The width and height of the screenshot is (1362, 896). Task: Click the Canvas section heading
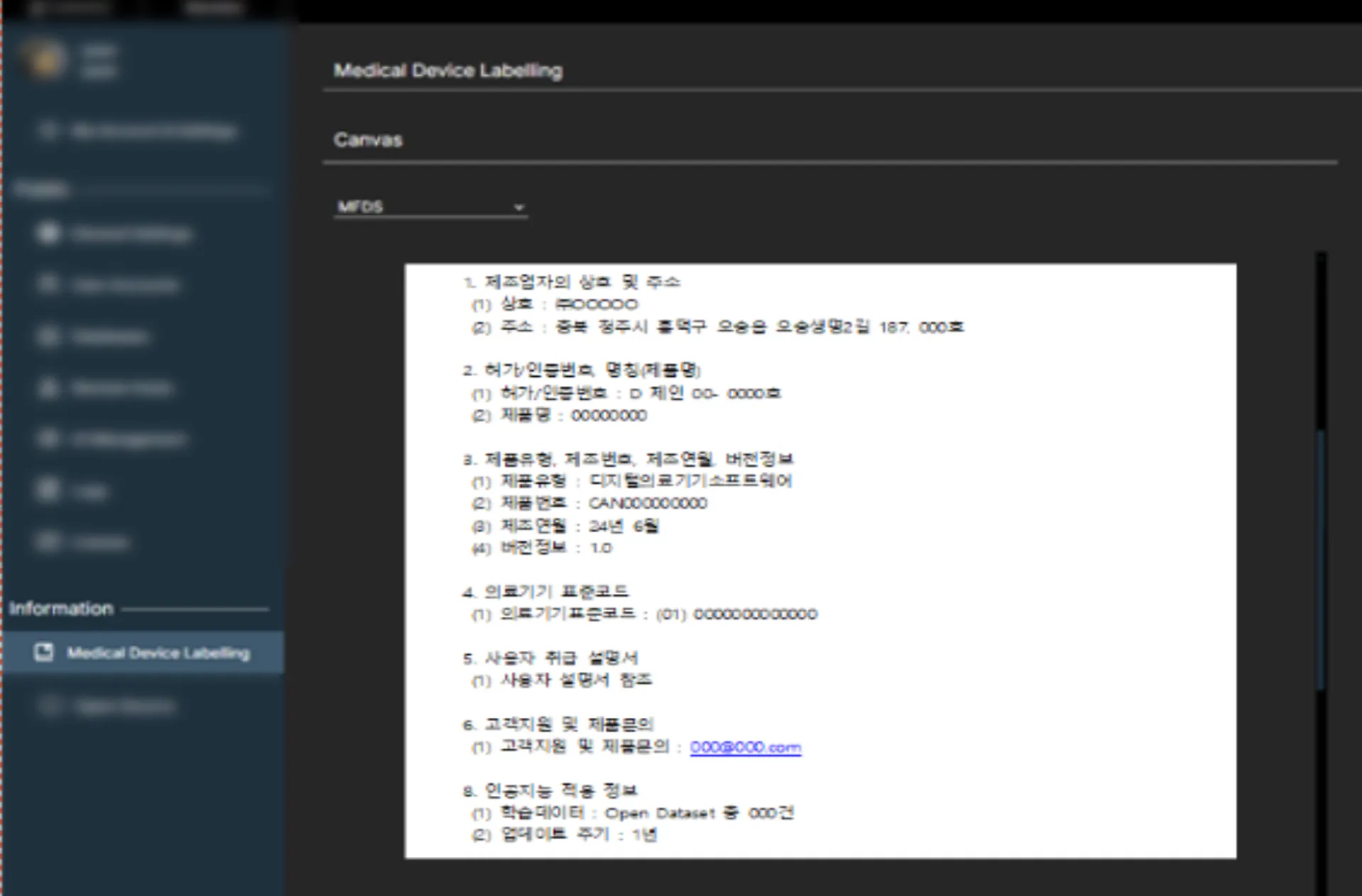point(368,140)
